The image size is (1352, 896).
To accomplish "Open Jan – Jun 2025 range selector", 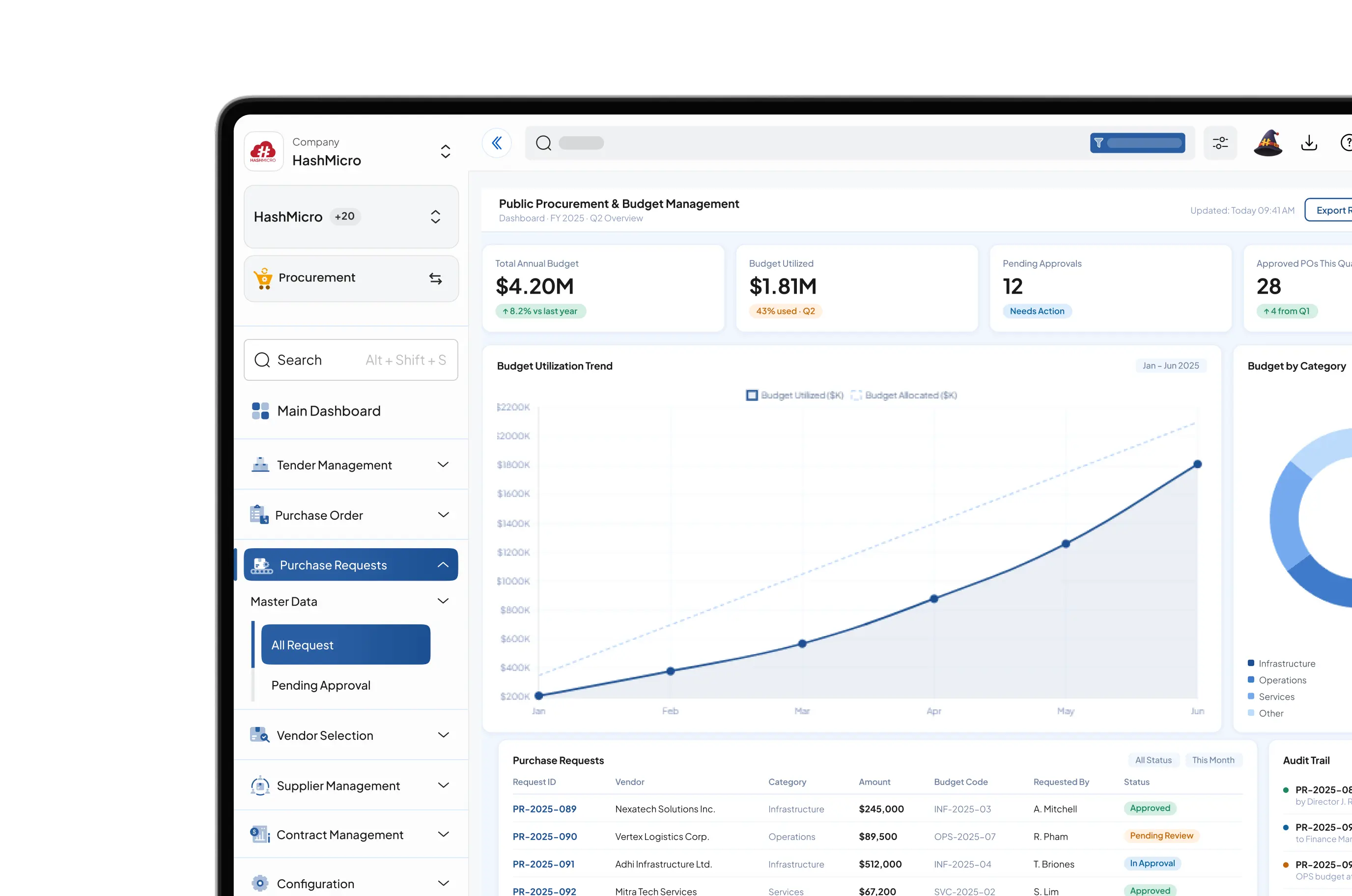I will coord(1170,365).
